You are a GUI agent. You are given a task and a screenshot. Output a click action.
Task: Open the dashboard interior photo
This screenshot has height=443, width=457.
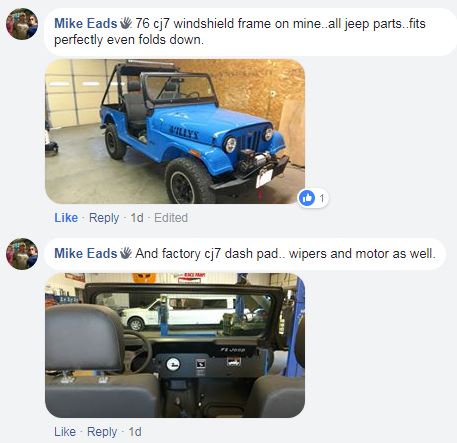coord(175,345)
